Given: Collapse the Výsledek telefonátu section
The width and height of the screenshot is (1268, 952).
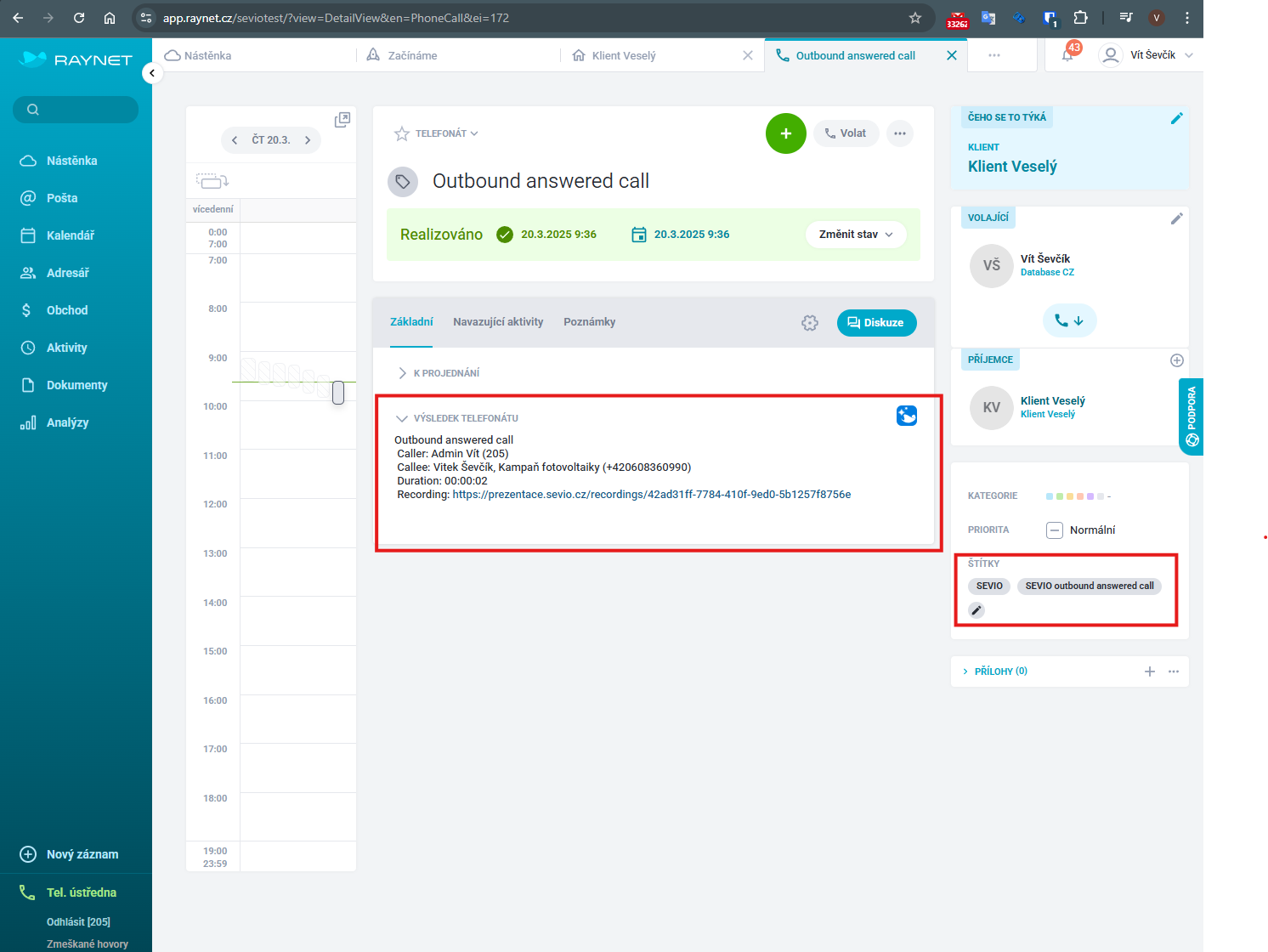Looking at the screenshot, I should tap(402, 418).
